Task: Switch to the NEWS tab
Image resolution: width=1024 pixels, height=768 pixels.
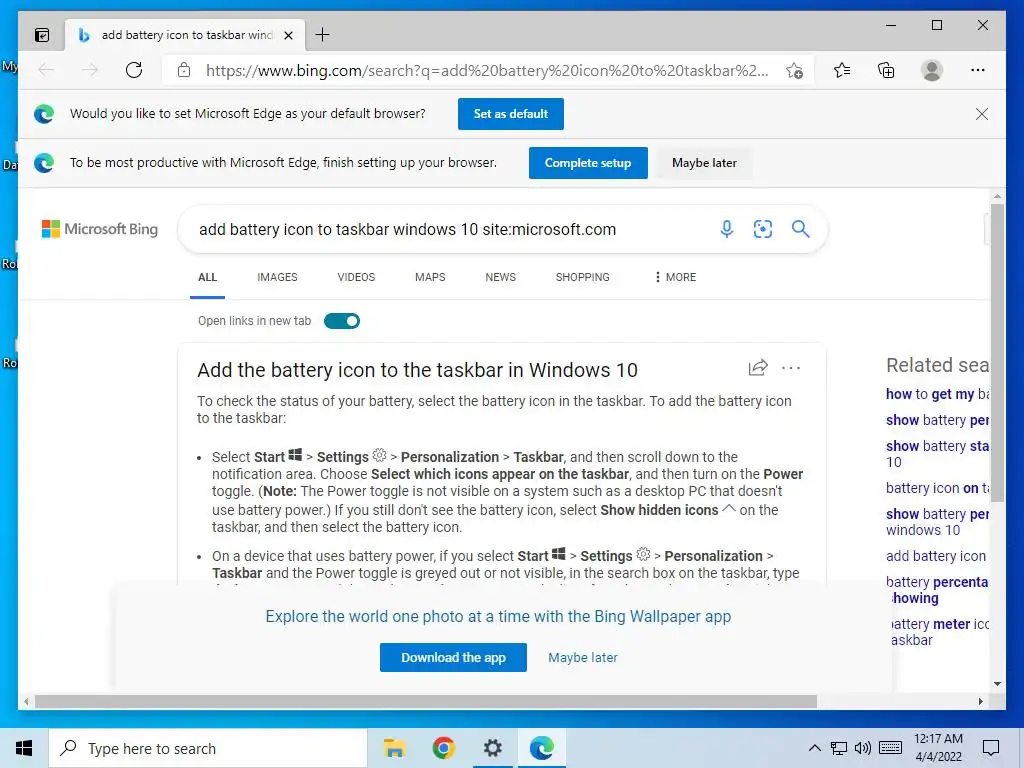Action: pos(500,278)
